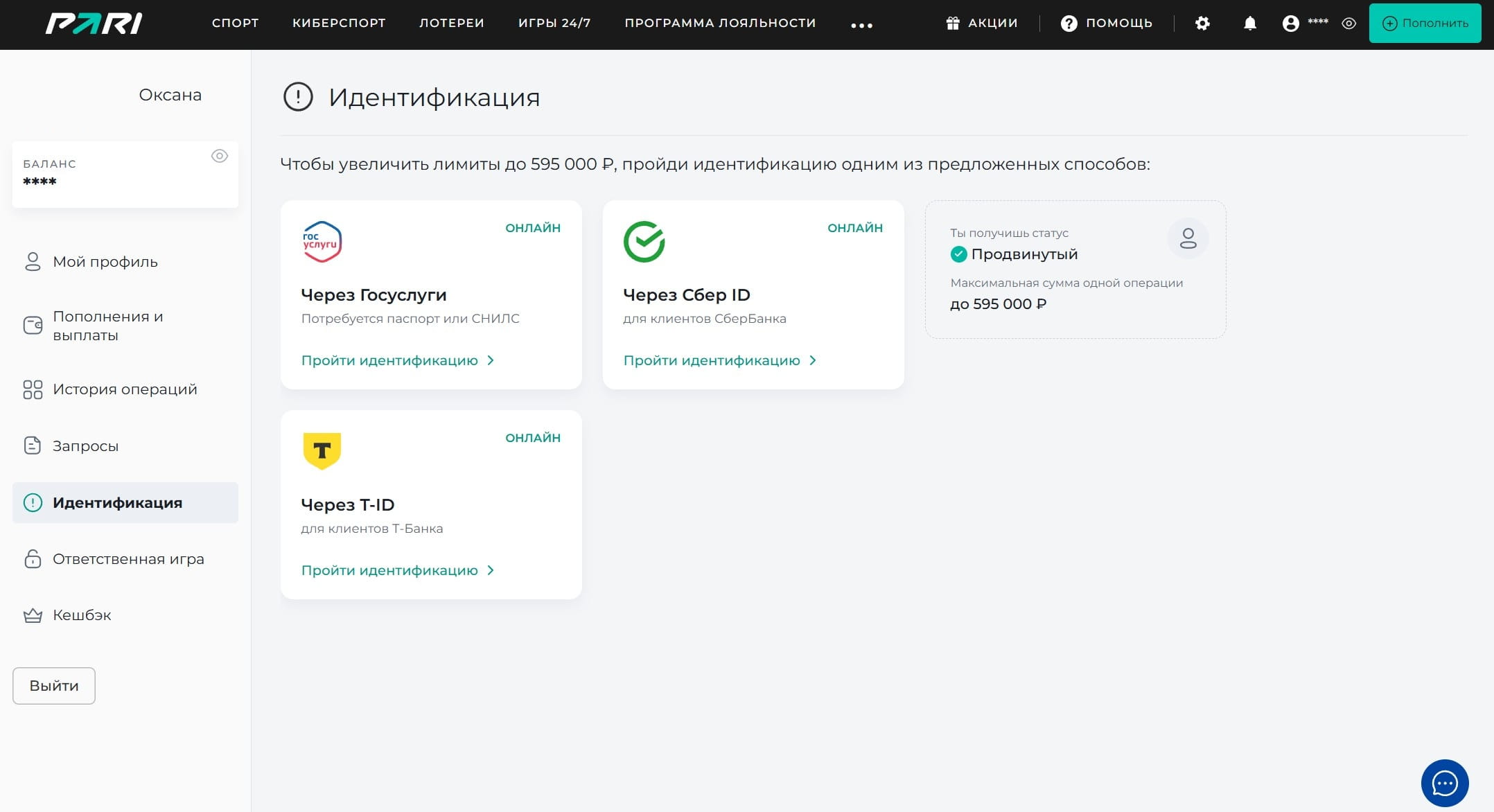Click the Баланс card masked value
1494x812 pixels.
tap(39, 182)
